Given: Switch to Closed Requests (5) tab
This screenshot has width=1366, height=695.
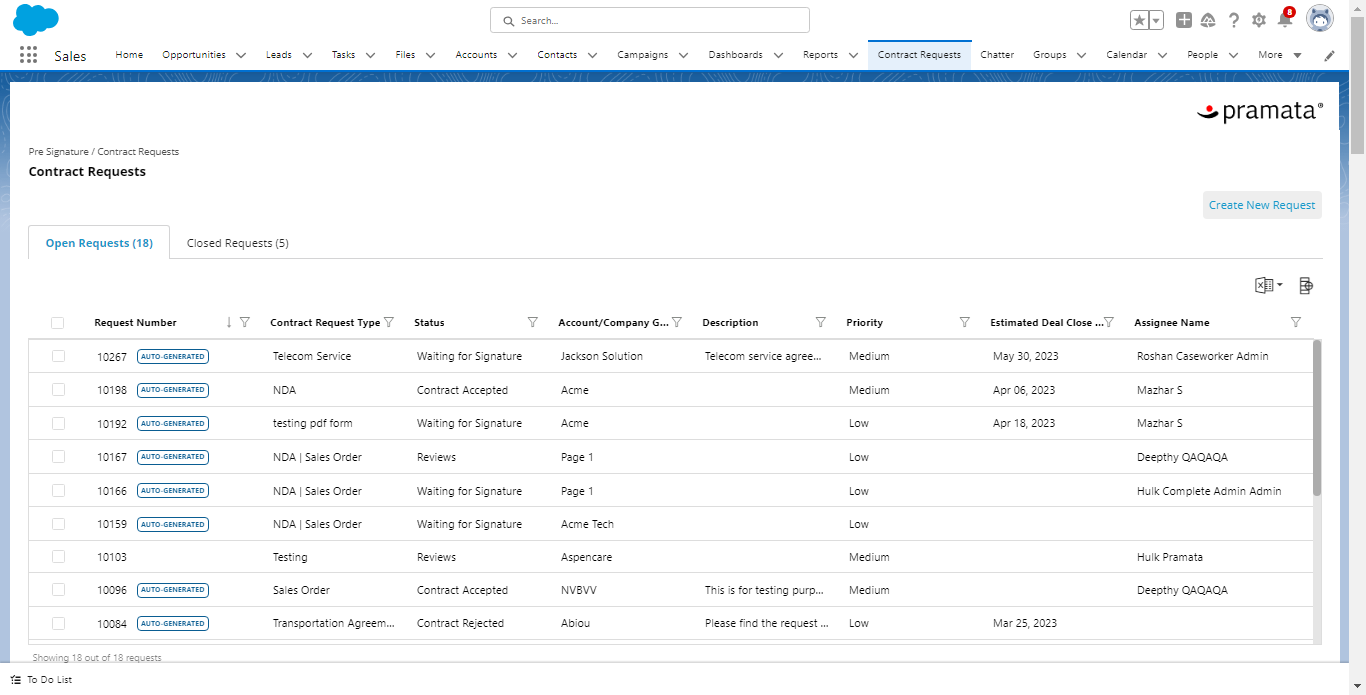Looking at the screenshot, I should [238, 243].
